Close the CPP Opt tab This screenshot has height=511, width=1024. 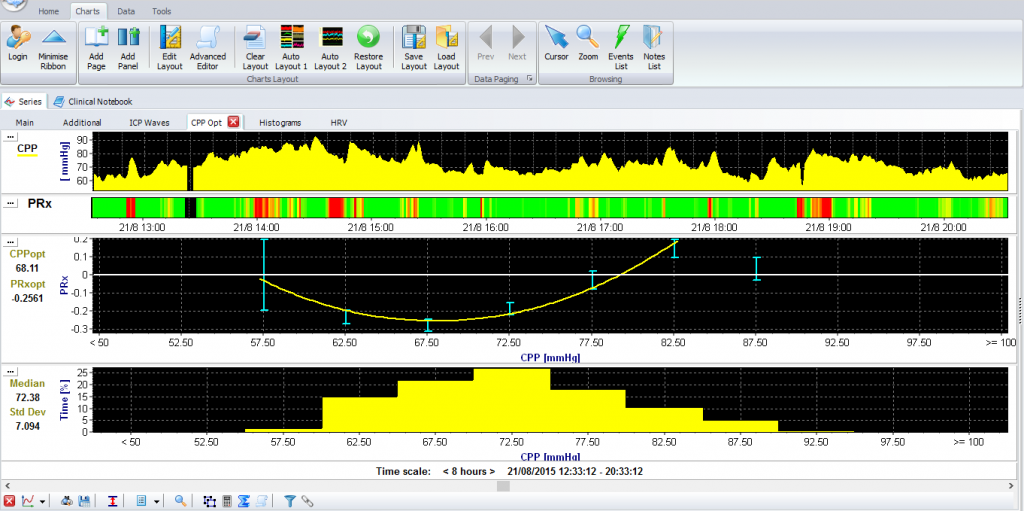coord(233,122)
